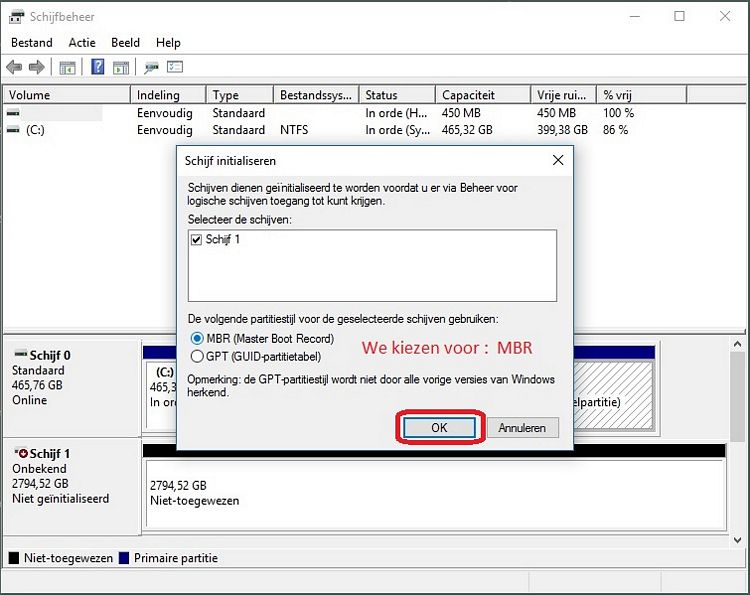Click the Schijf 0 disk icon

[21, 354]
